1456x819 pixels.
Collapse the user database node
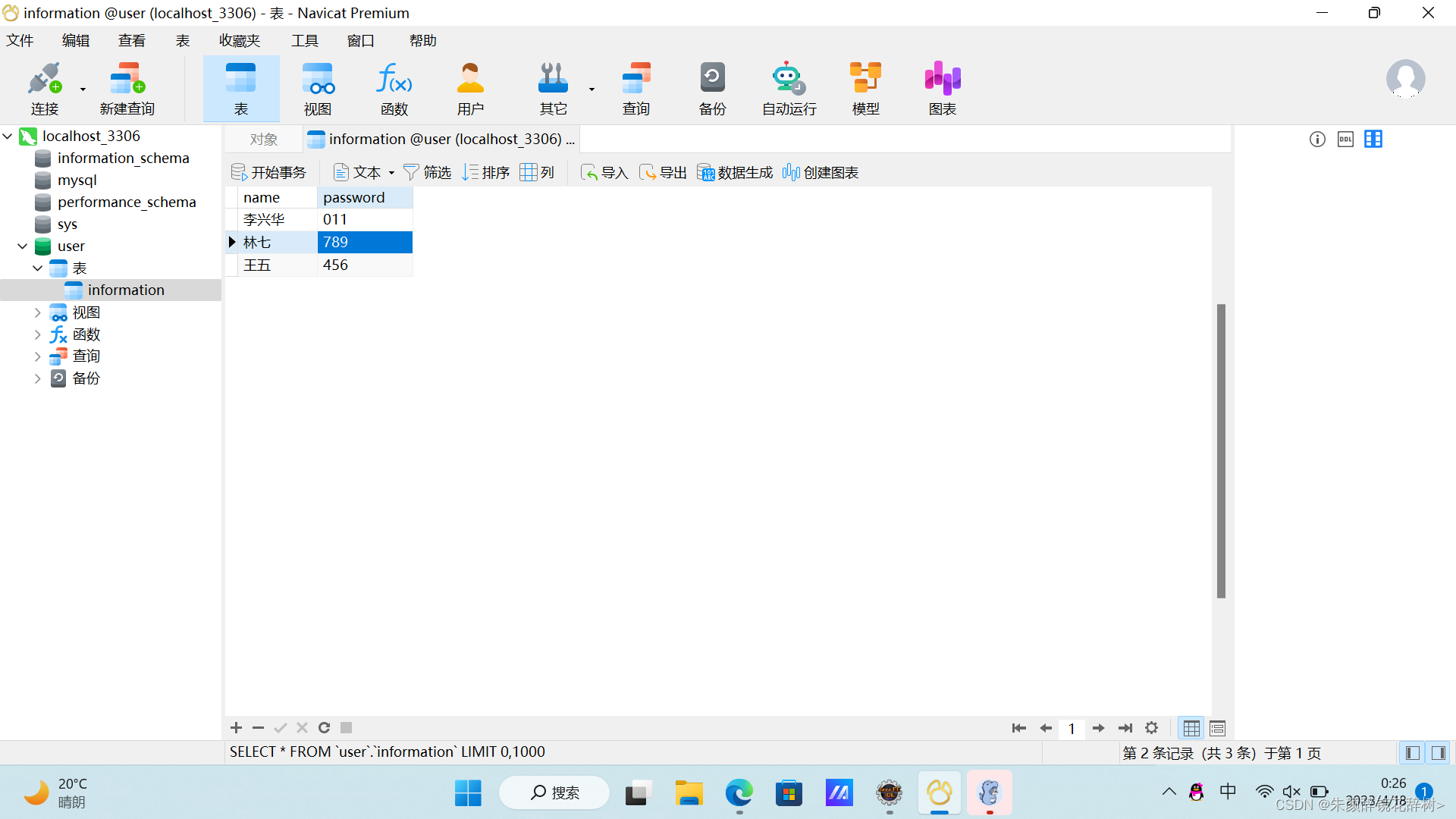pos(22,246)
